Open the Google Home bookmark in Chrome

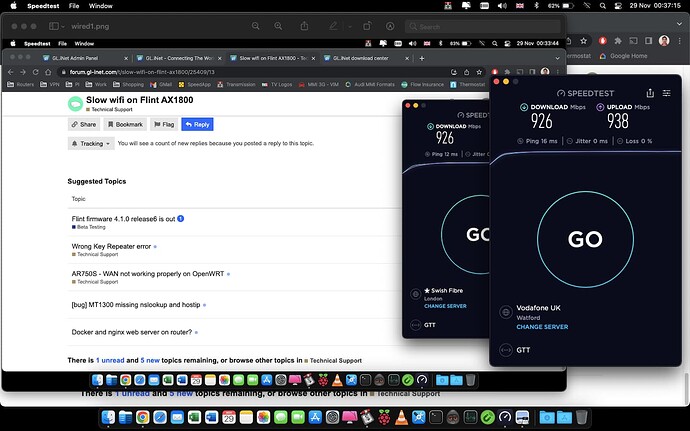point(623,56)
